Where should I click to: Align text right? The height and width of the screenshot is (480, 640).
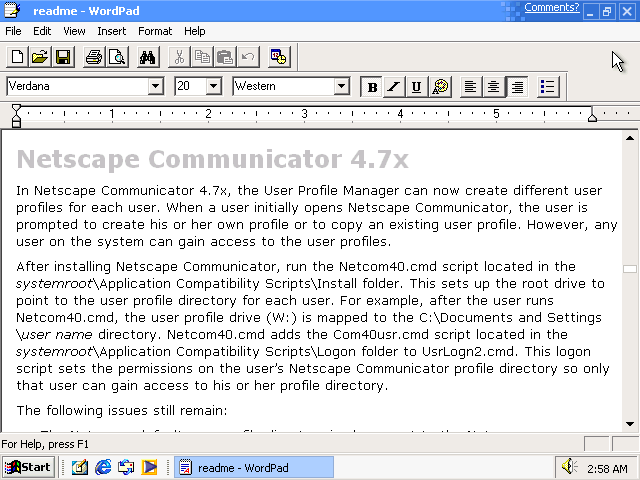point(517,87)
